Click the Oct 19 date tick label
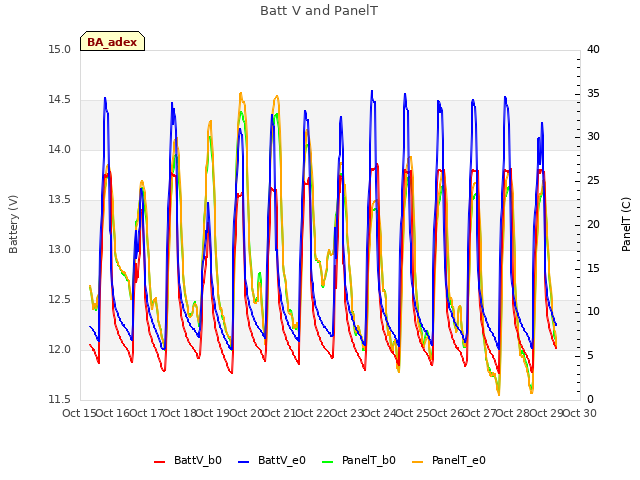The height and width of the screenshot is (480, 640). [x=213, y=414]
